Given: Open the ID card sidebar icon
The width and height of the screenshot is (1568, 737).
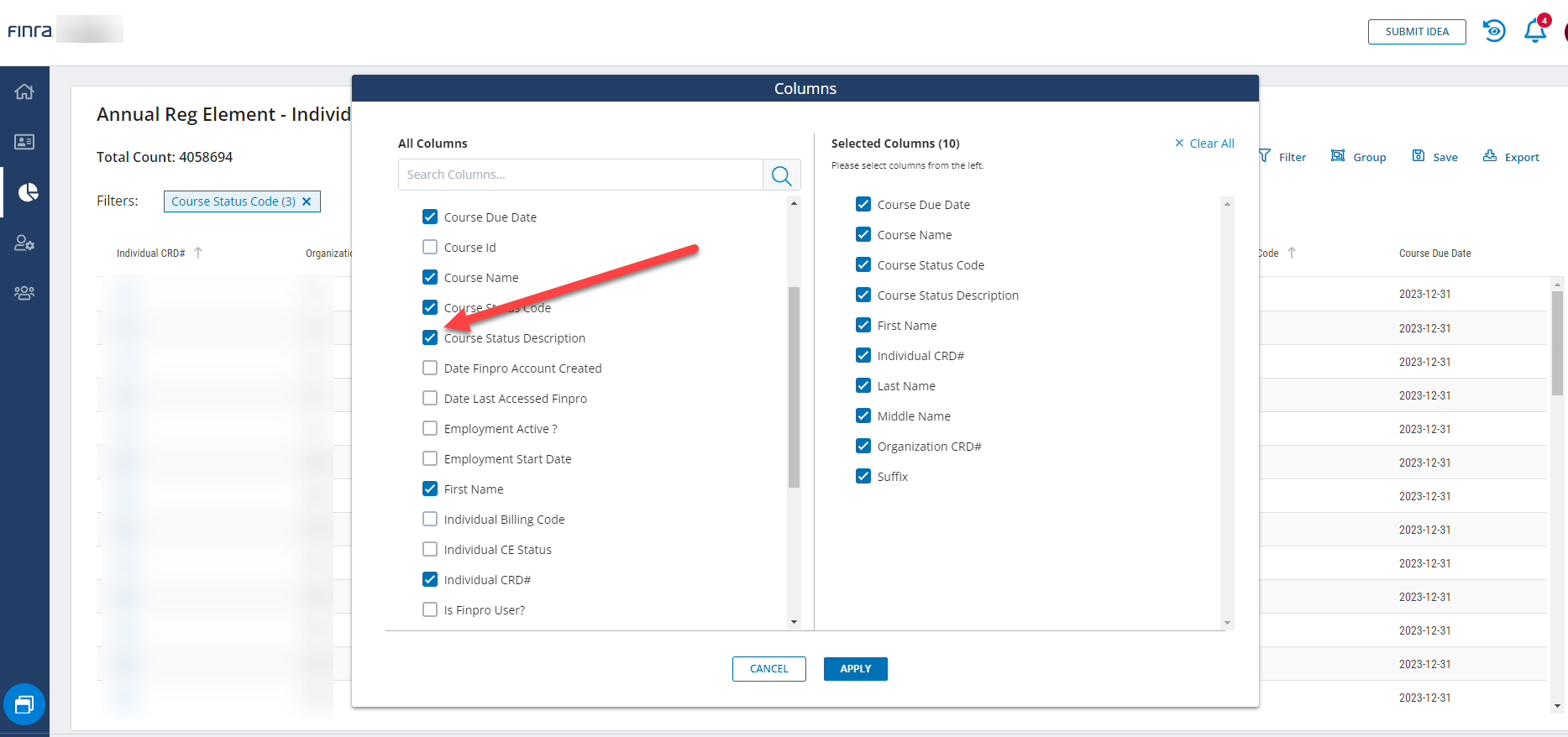Looking at the screenshot, I should (24, 142).
